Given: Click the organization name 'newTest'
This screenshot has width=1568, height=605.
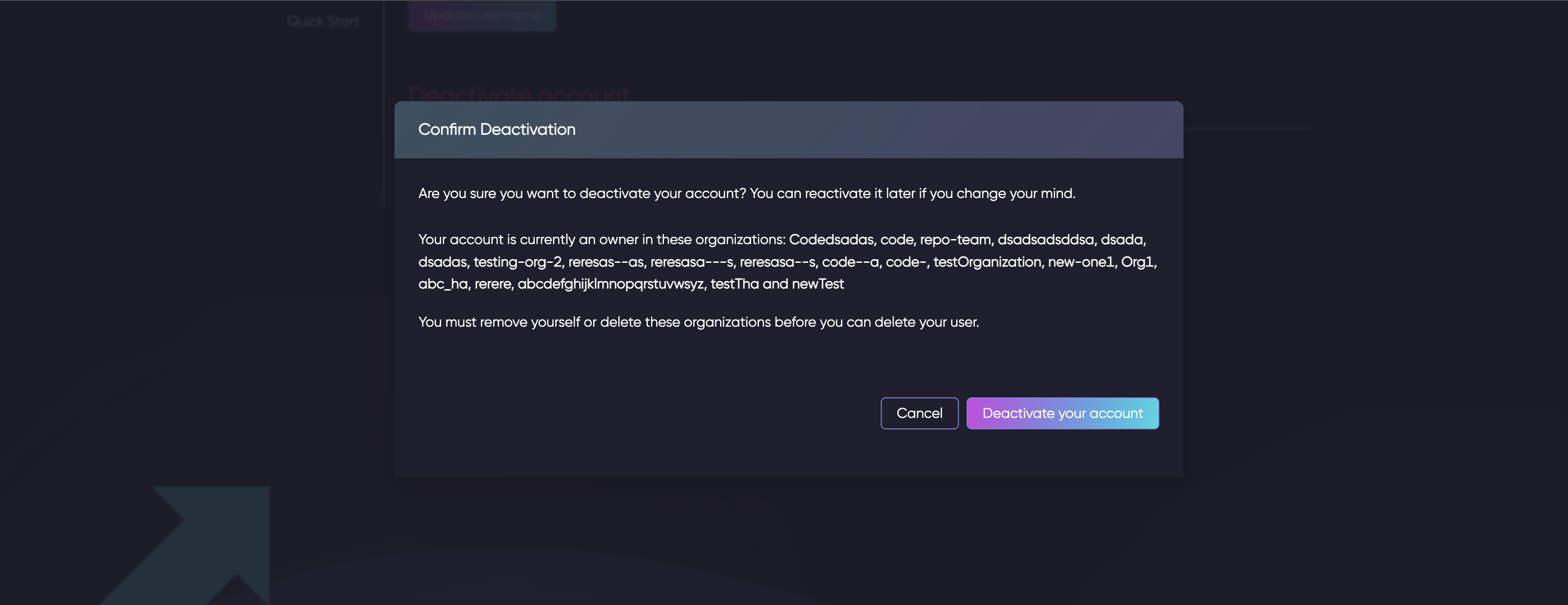Looking at the screenshot, I should pos(817,284).
